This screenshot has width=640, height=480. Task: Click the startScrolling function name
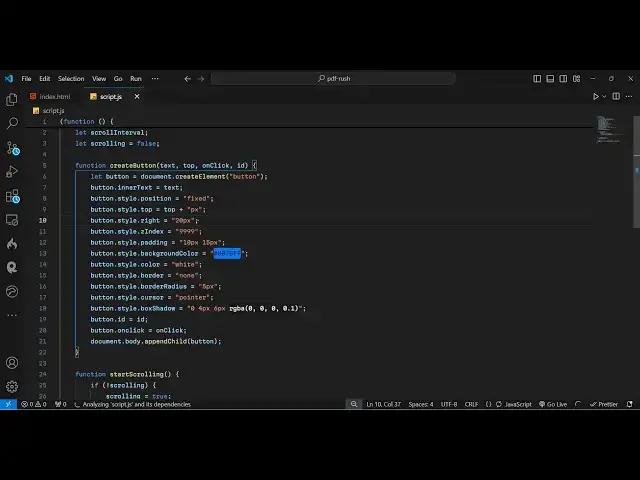coord(137,374)
